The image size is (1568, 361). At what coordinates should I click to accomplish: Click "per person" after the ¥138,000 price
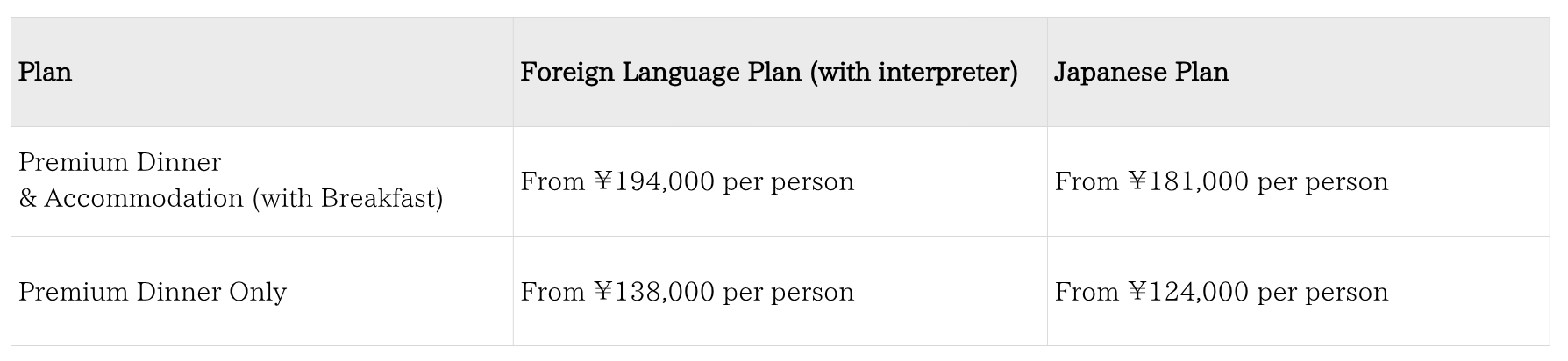788,292
